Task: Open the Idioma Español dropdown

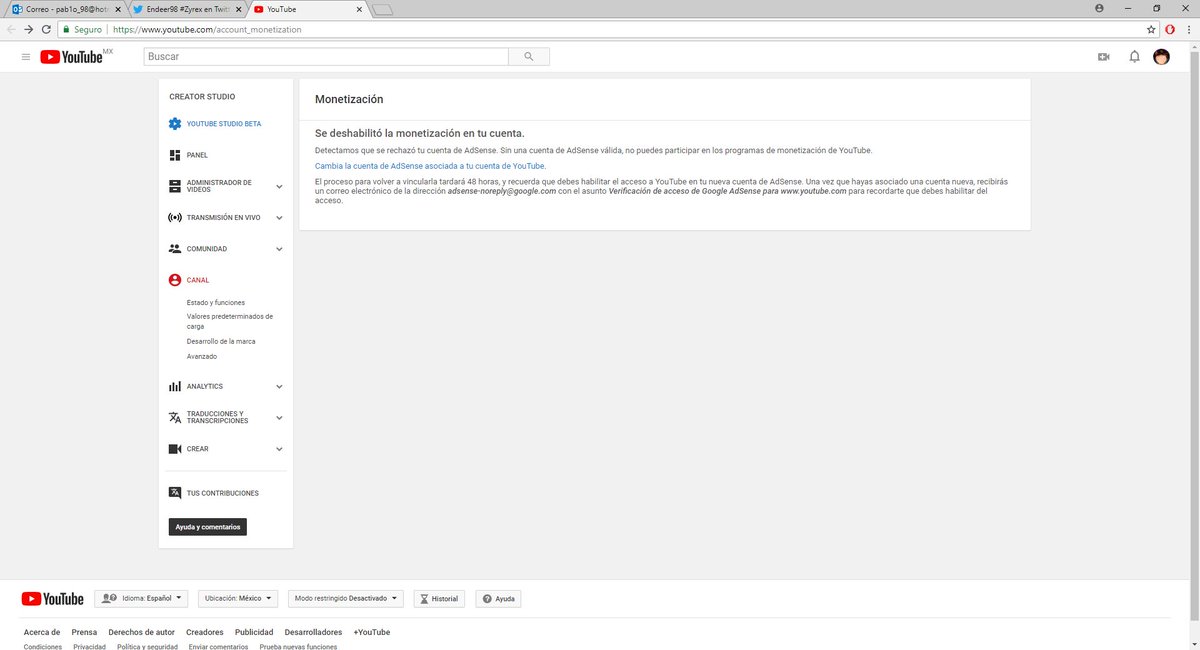Action: (x=141, y=598)
